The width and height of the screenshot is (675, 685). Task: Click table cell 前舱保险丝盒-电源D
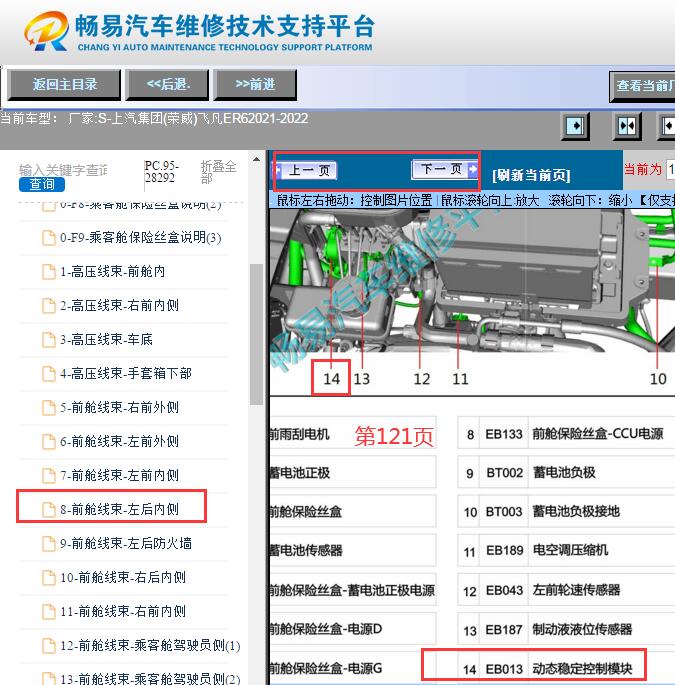[x=353, y=629]
